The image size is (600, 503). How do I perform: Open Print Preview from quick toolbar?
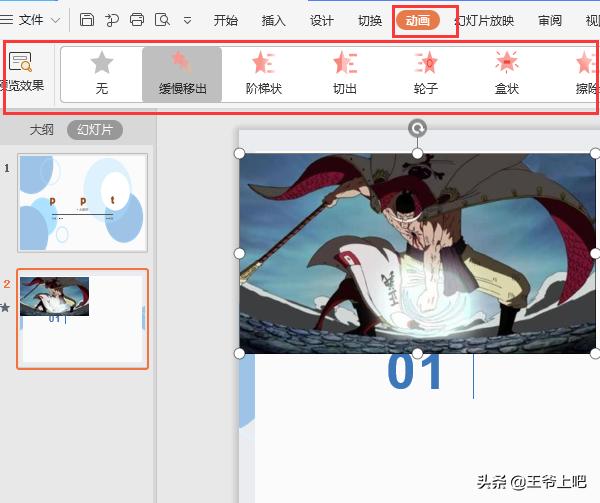click(x=162, y=20)
